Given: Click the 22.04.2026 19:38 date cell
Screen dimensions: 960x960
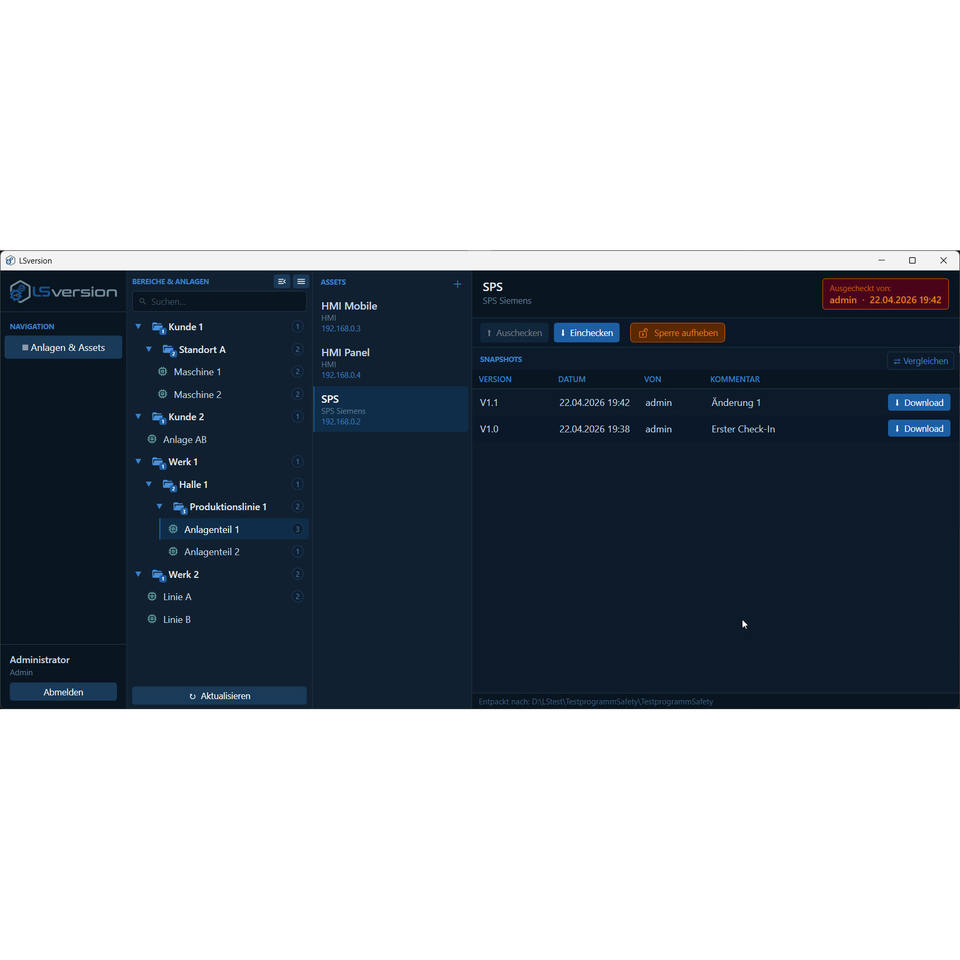Looking at the screenshot, I should 594,429.
